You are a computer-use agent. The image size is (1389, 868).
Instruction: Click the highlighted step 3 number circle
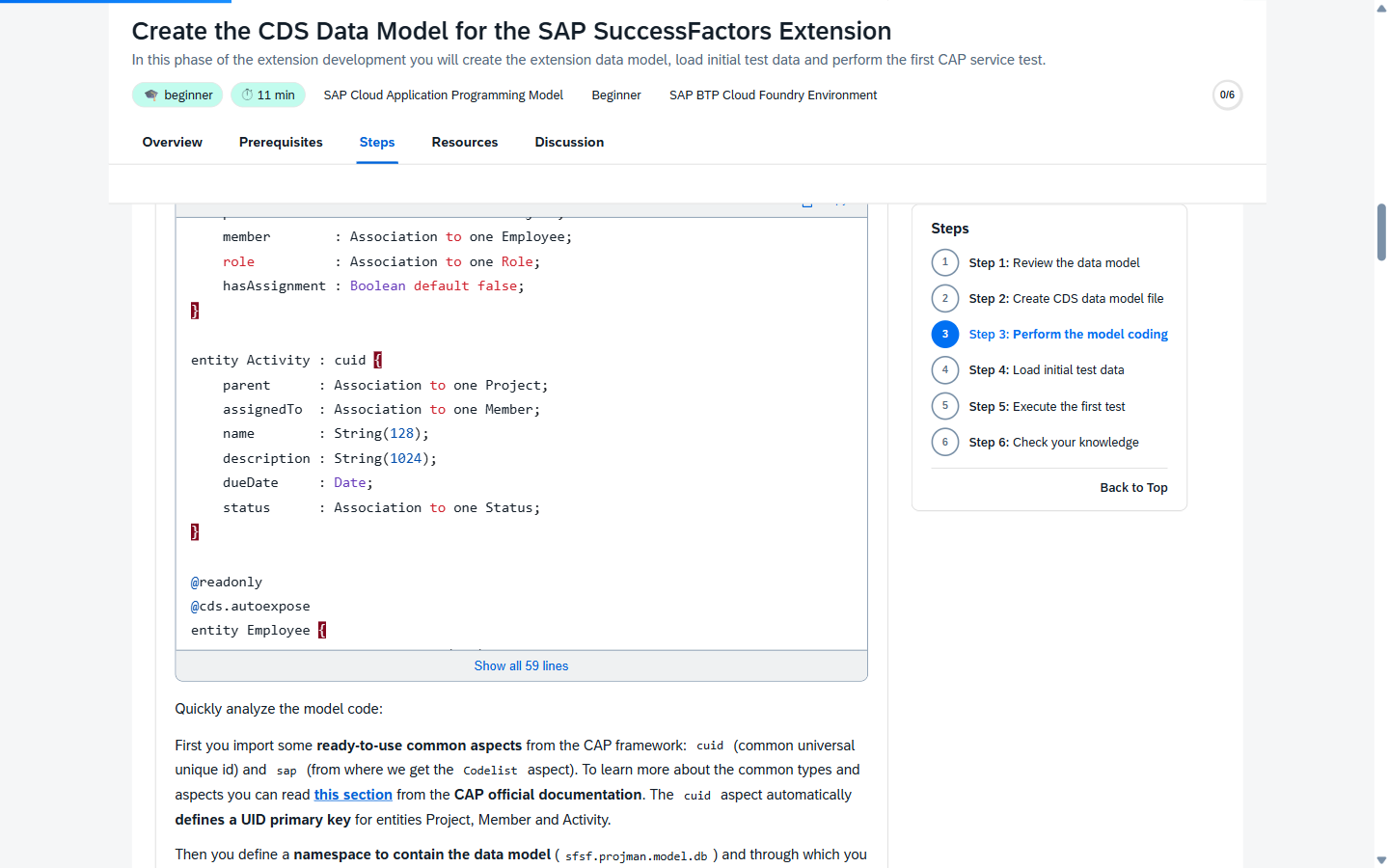(945, 334)
